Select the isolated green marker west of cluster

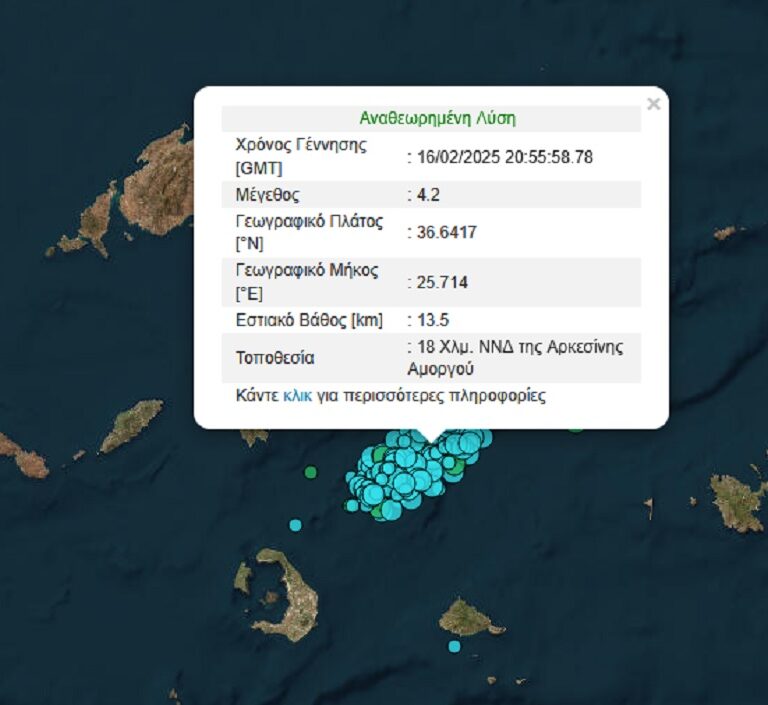311,471
